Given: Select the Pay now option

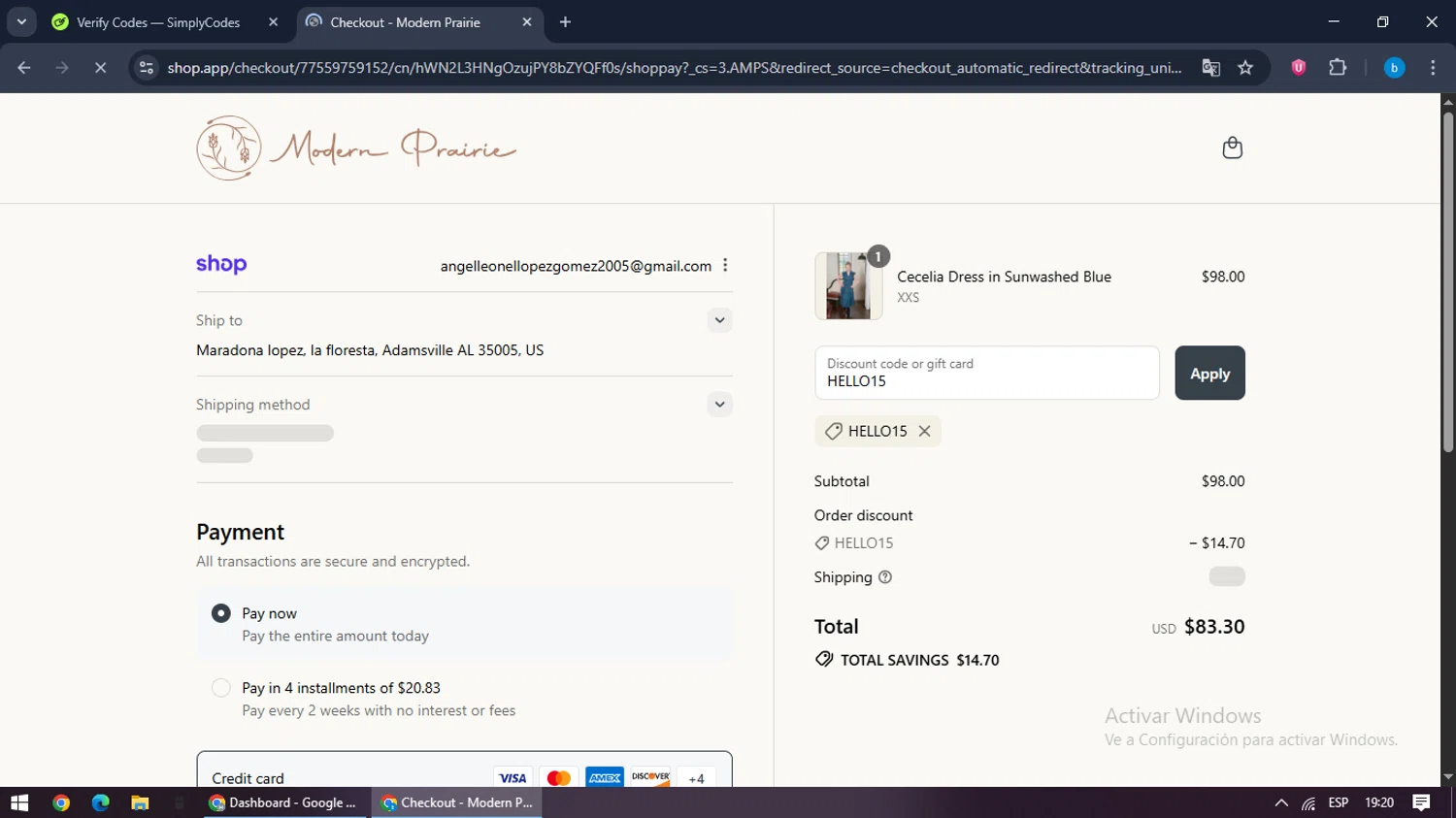Looking at the screenshot, I should (x=221, y=613).
